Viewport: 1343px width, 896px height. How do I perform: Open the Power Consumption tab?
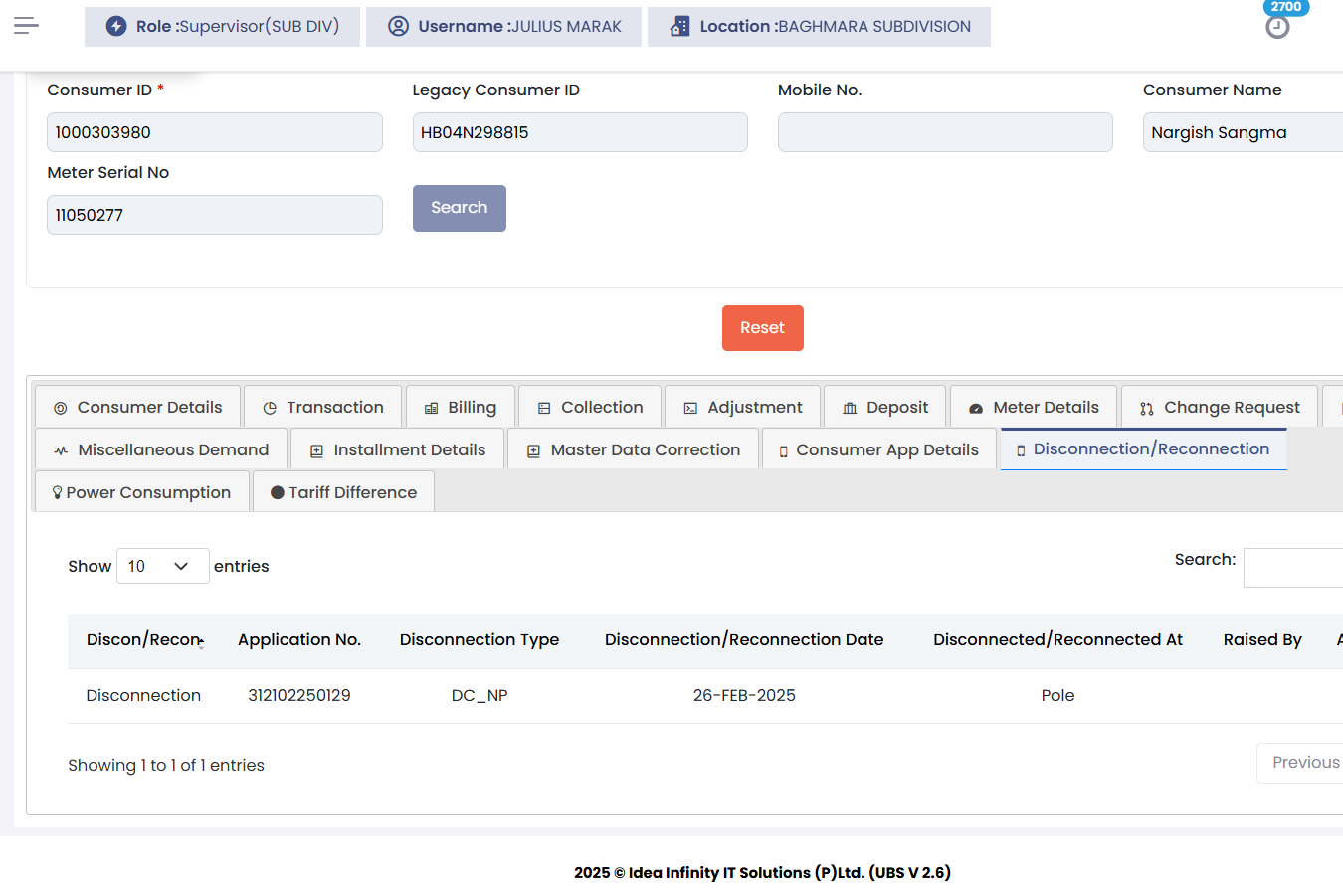tap(142, 492)
